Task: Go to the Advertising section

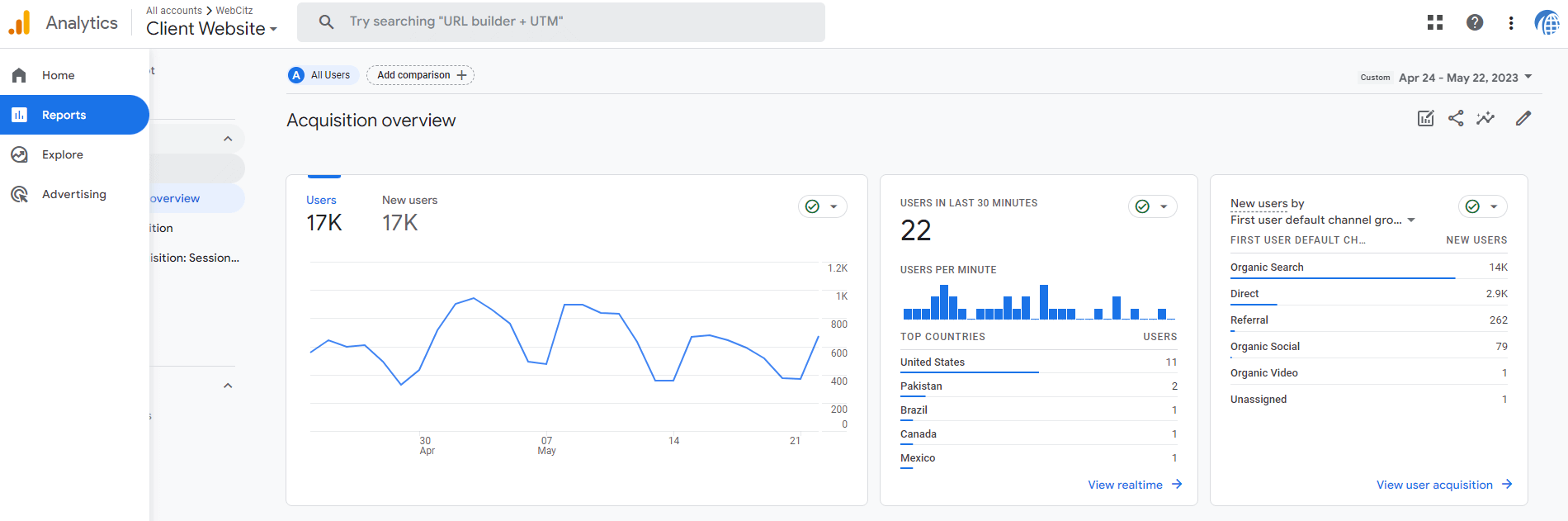Action: click(x=74, y=194)
